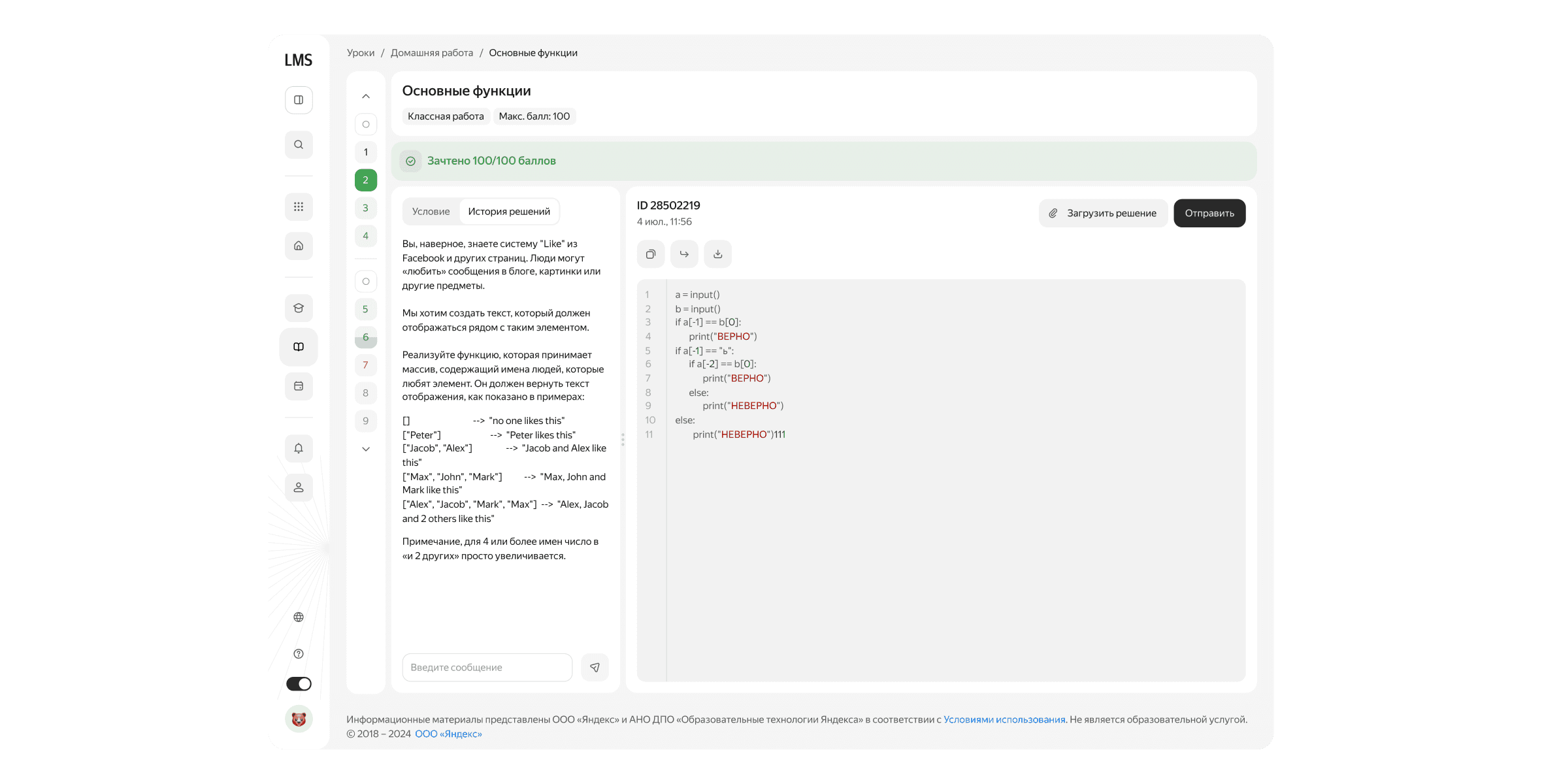Expand task list with the down chevron
The width and height of the screenshot is (1542, 784).
[x=366, y=449]
